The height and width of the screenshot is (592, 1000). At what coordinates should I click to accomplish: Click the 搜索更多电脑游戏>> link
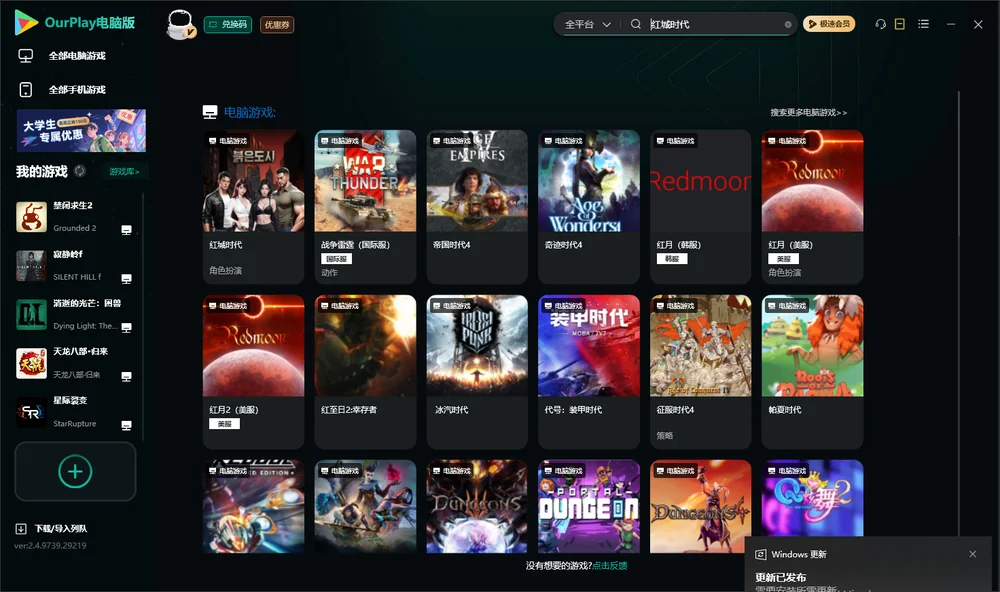809,112
